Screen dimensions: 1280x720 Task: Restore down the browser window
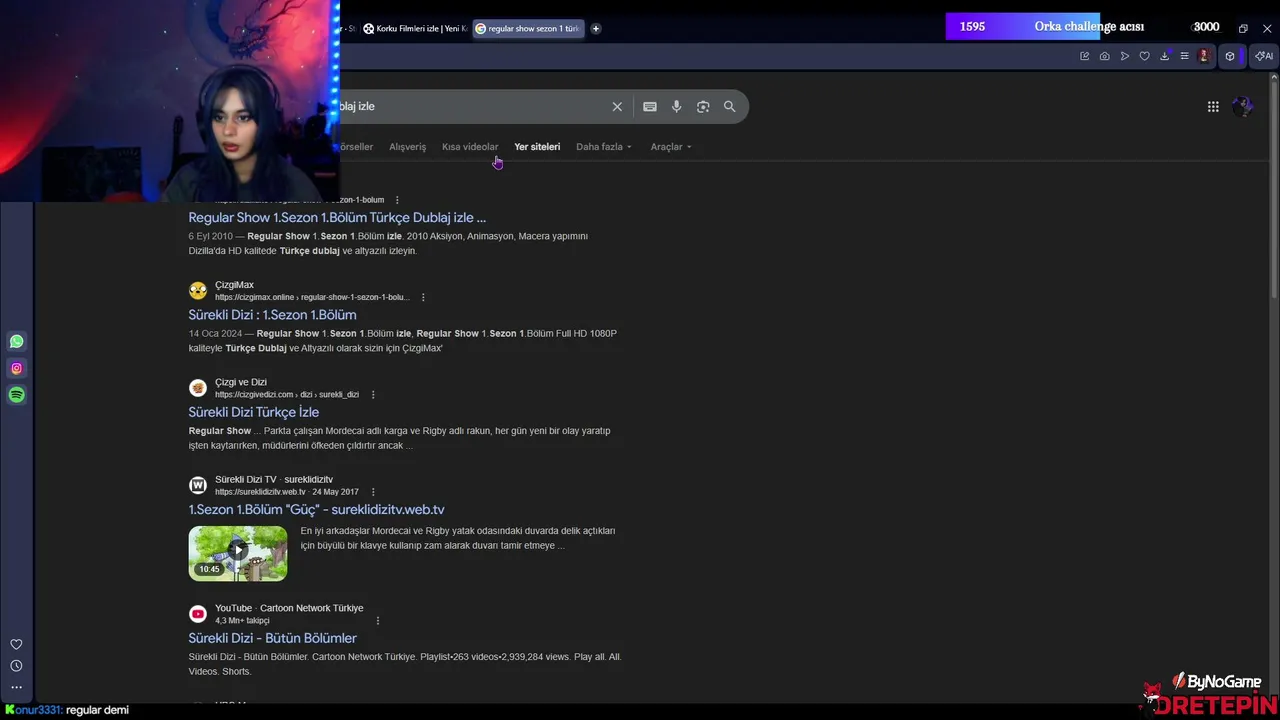click(1243, 29)
